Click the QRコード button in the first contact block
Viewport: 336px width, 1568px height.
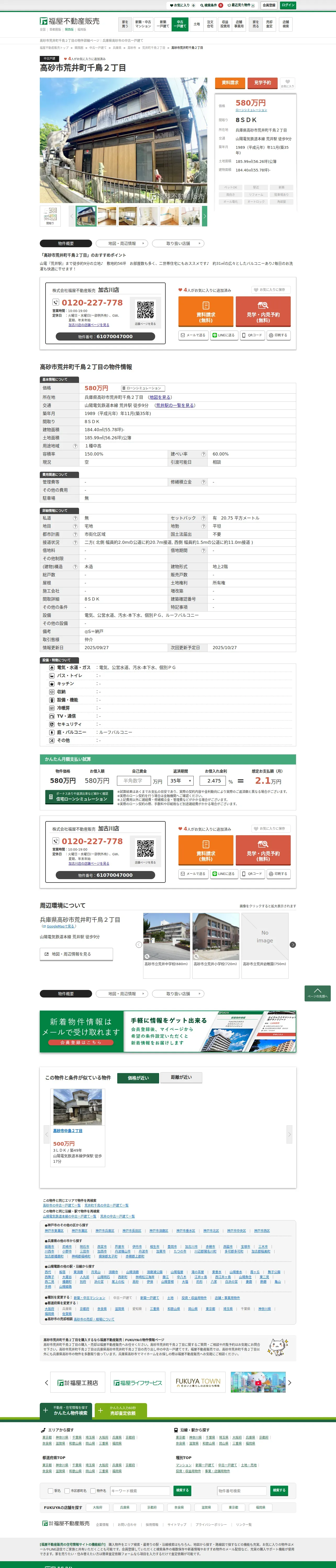point(253,335)
